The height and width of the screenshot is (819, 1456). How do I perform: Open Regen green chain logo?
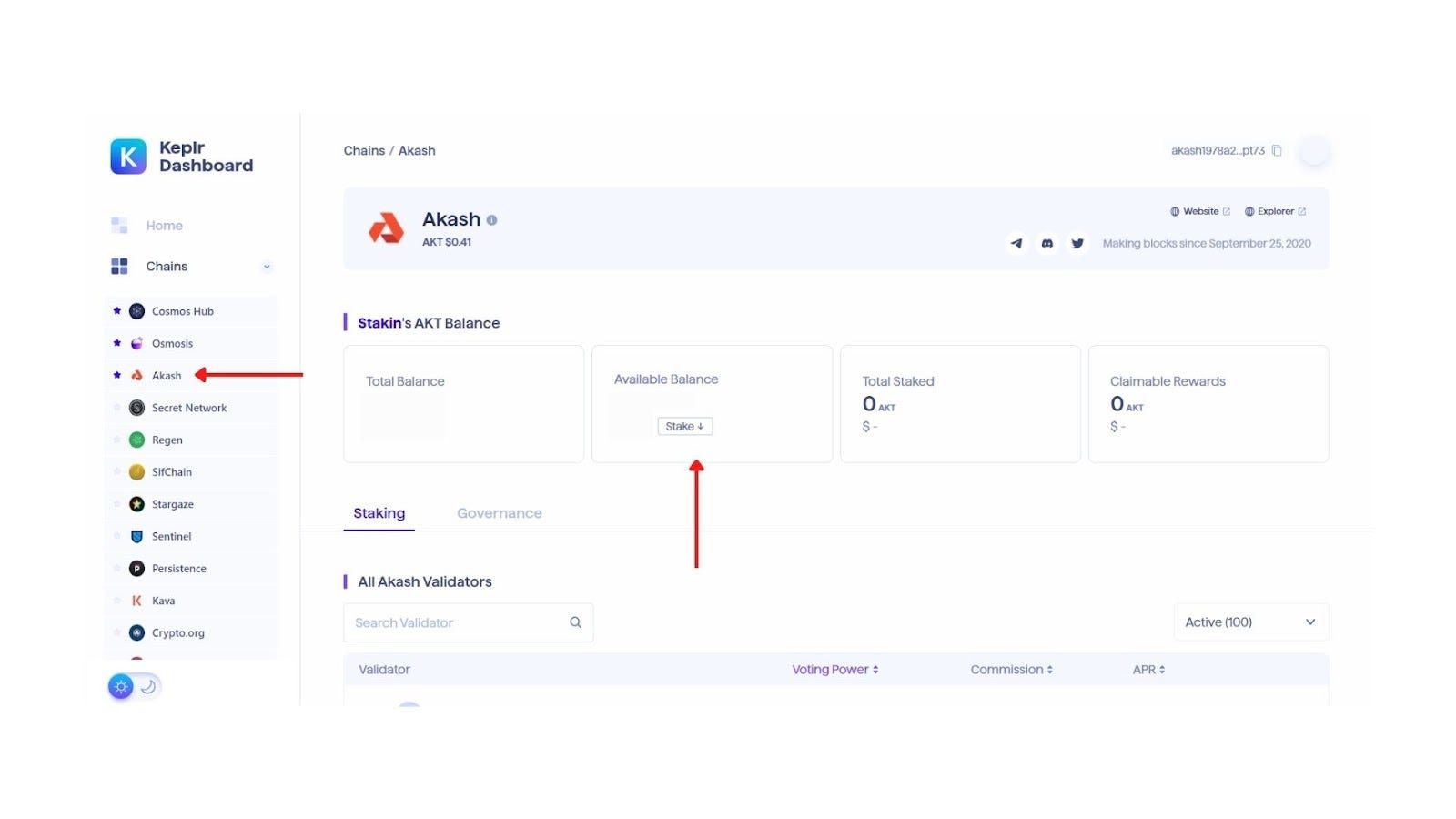[x=136, y=440]
